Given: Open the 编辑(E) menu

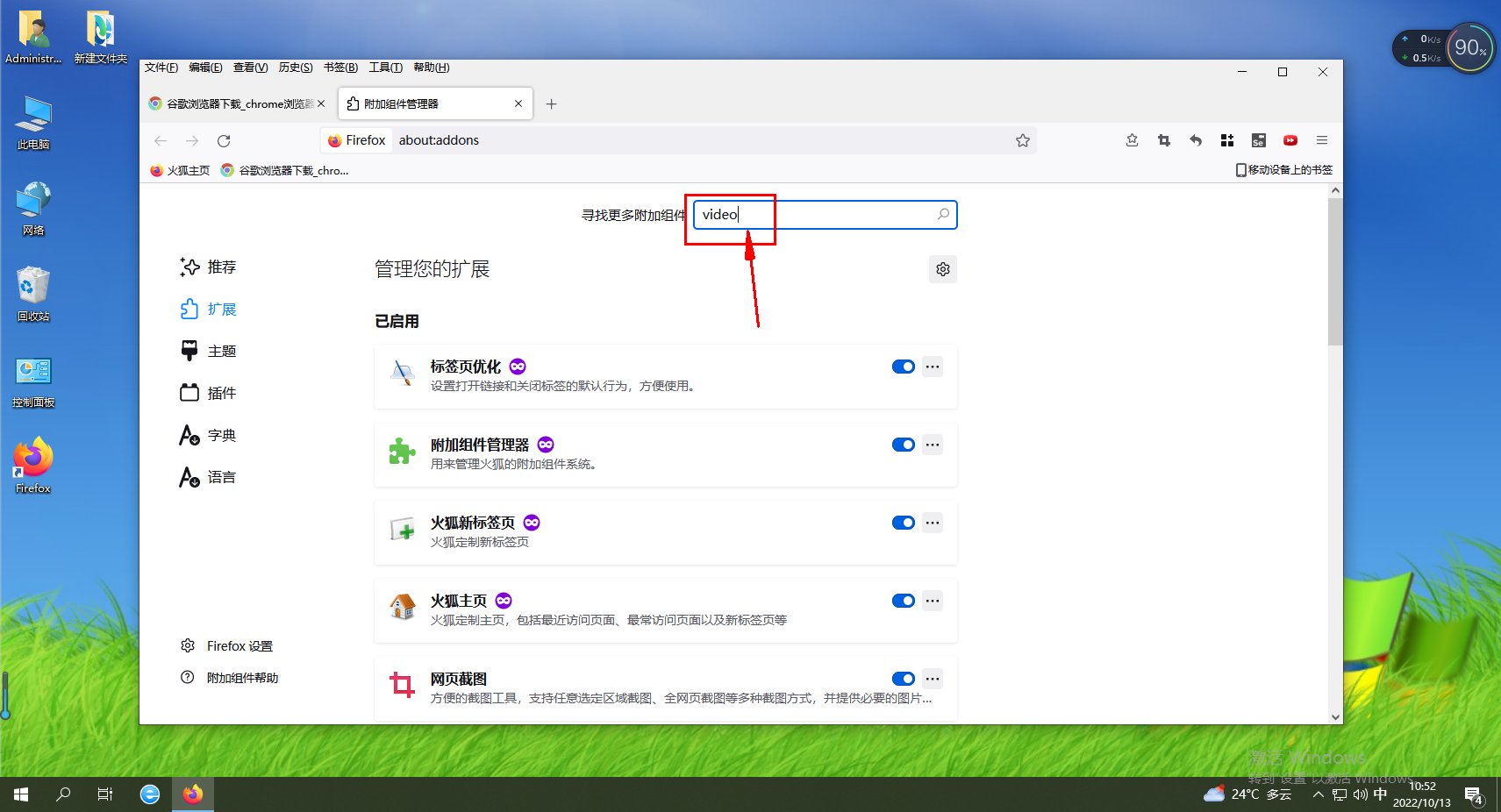Looking at the screenshot, I should [x=205, y=68].
